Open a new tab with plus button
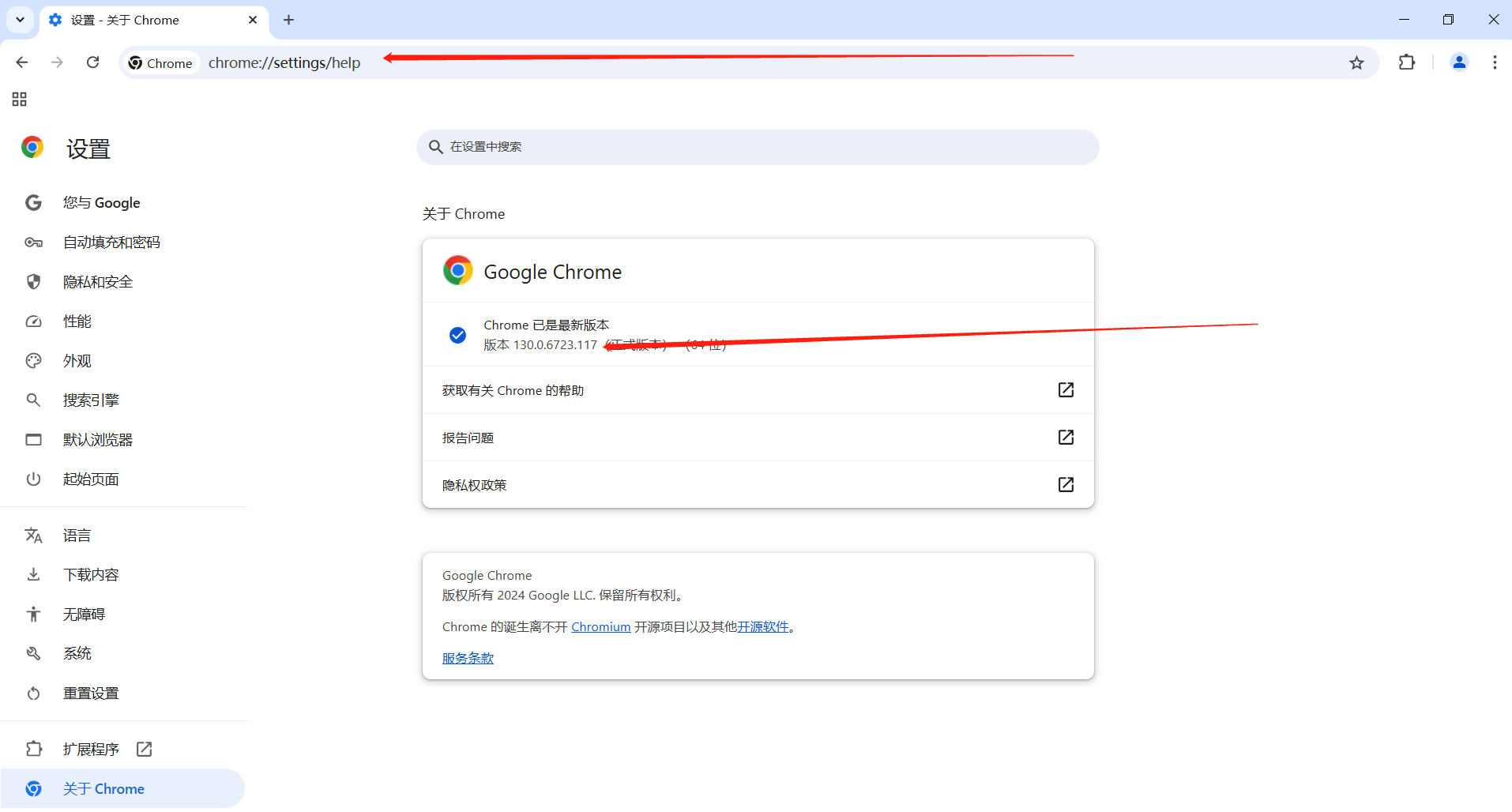The height and width of the screenshot is (812, 1512). coord(288,20)
